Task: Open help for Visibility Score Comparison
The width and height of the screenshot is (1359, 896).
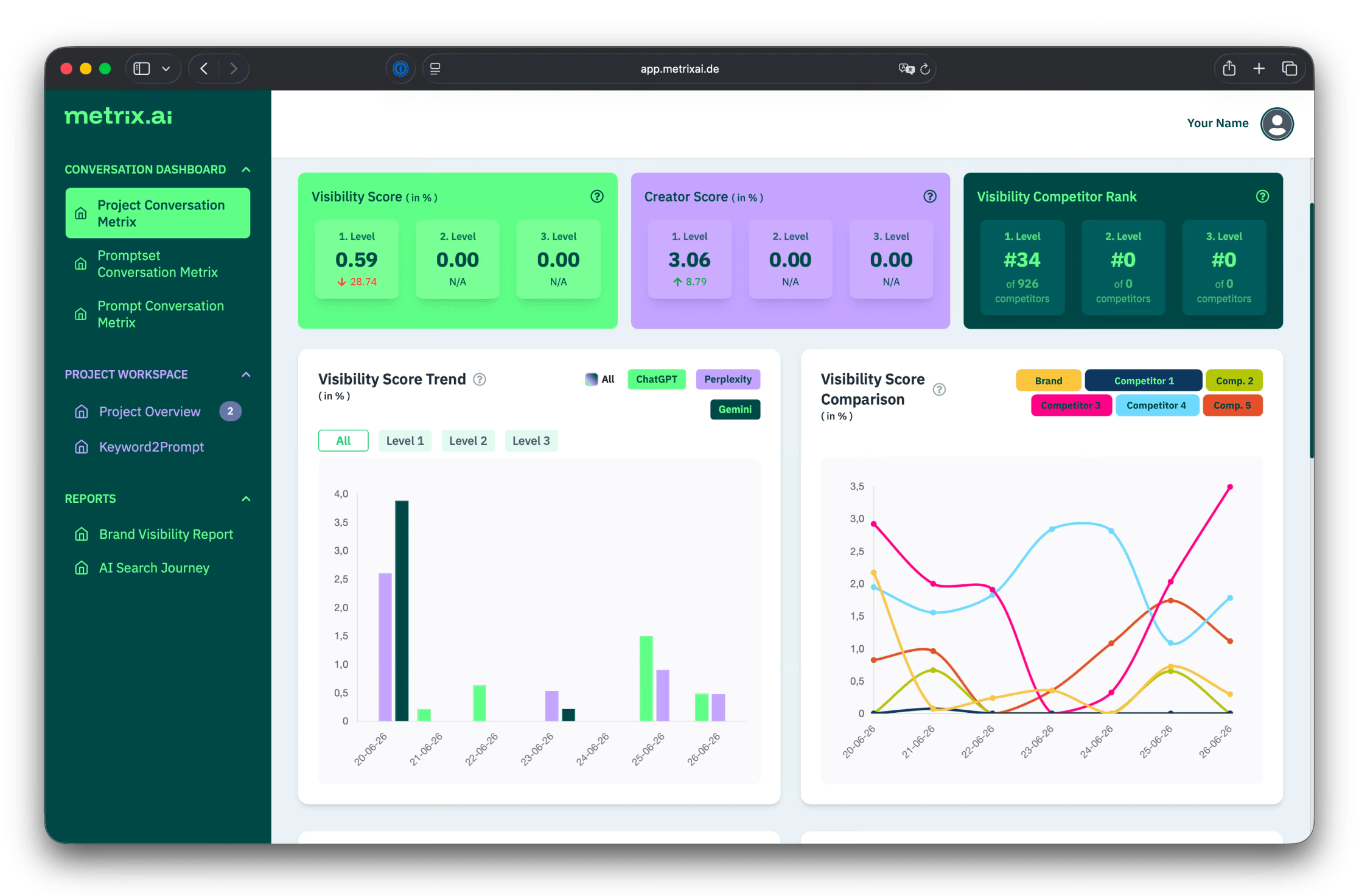Action: pos(939,390)
